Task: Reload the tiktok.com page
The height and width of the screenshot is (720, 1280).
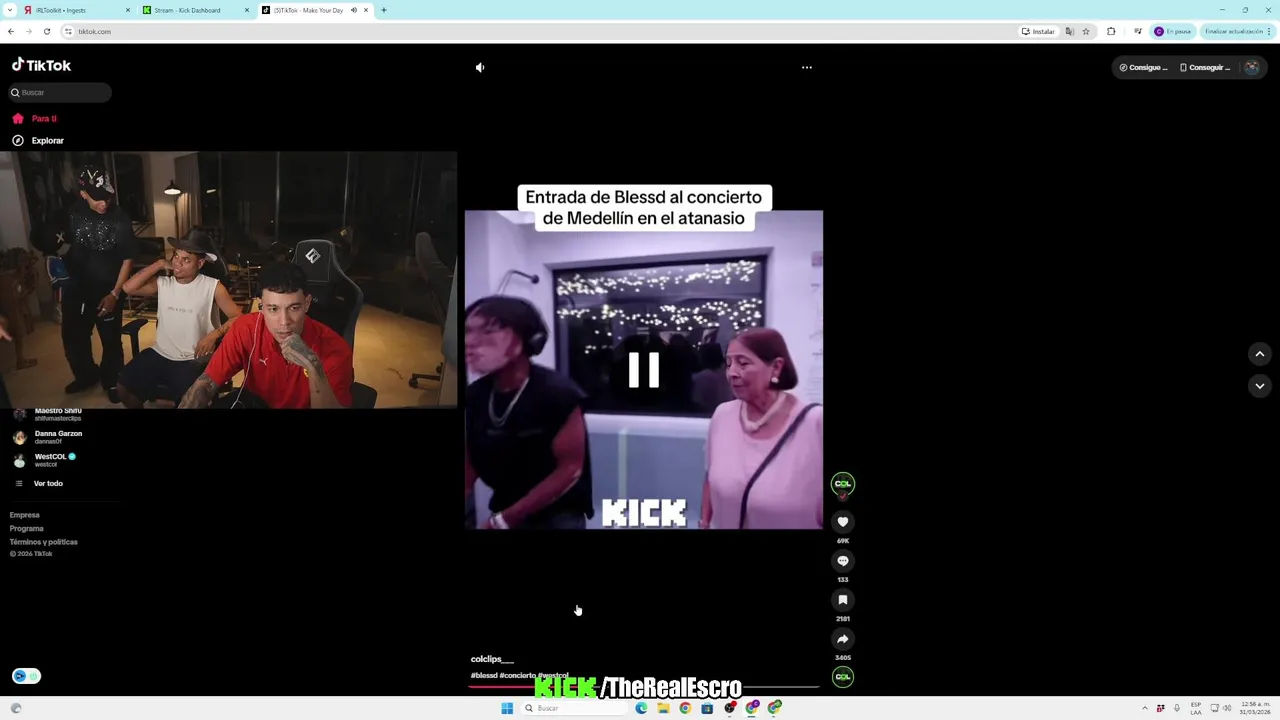Action: pyautogui.click(x=46, y=31)
